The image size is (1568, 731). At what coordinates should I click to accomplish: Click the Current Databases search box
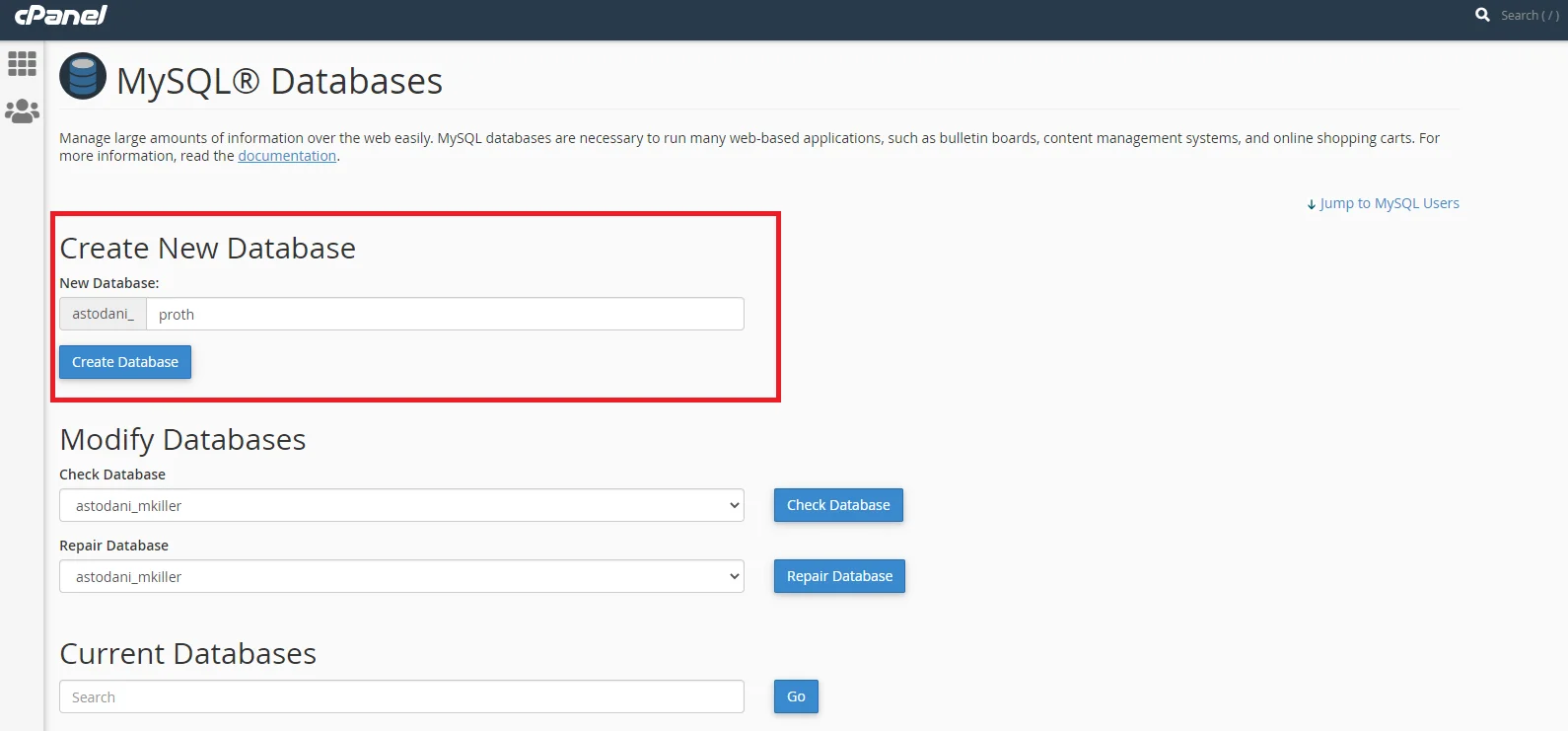401,697
